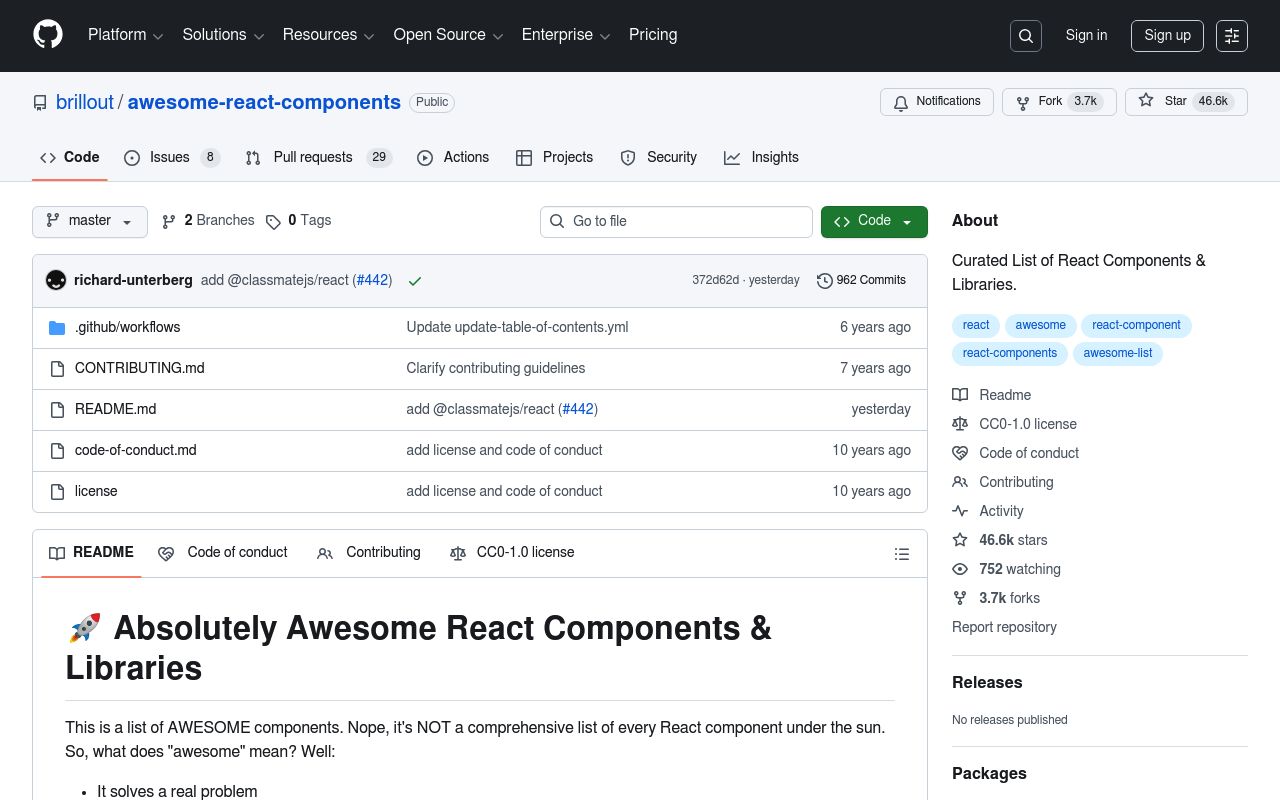Open the search magnifier icon
This screenshot has width=1280, height=800.
coord(1026,36)
